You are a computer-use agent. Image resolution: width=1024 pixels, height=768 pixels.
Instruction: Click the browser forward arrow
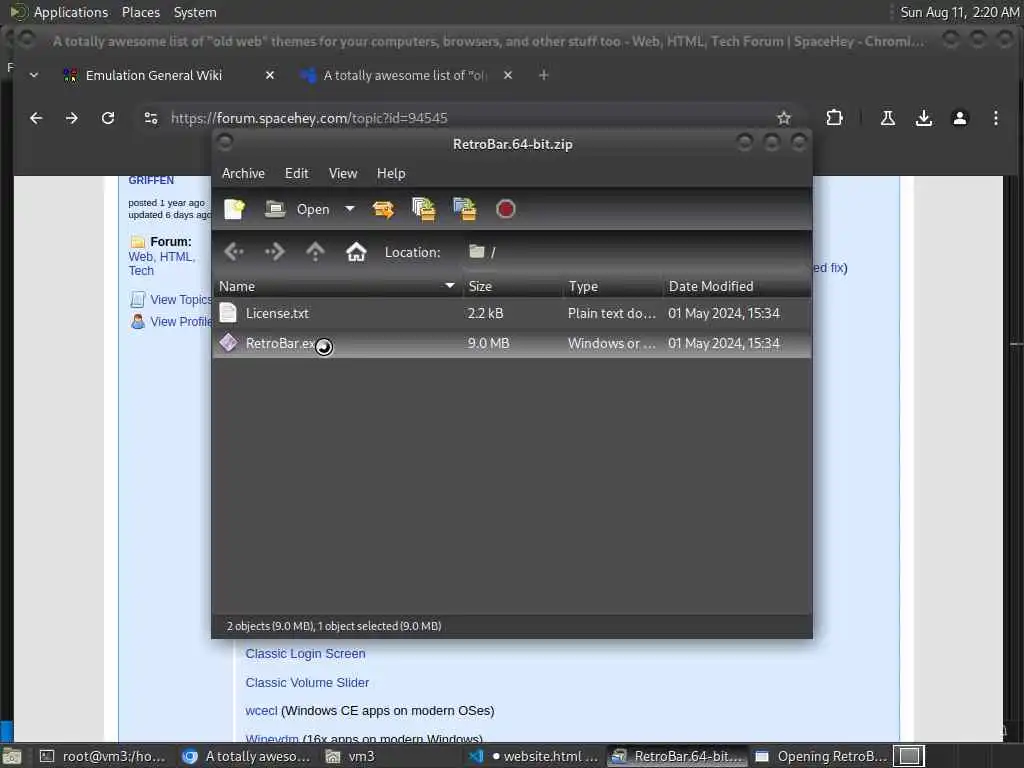tap(72, 118)
